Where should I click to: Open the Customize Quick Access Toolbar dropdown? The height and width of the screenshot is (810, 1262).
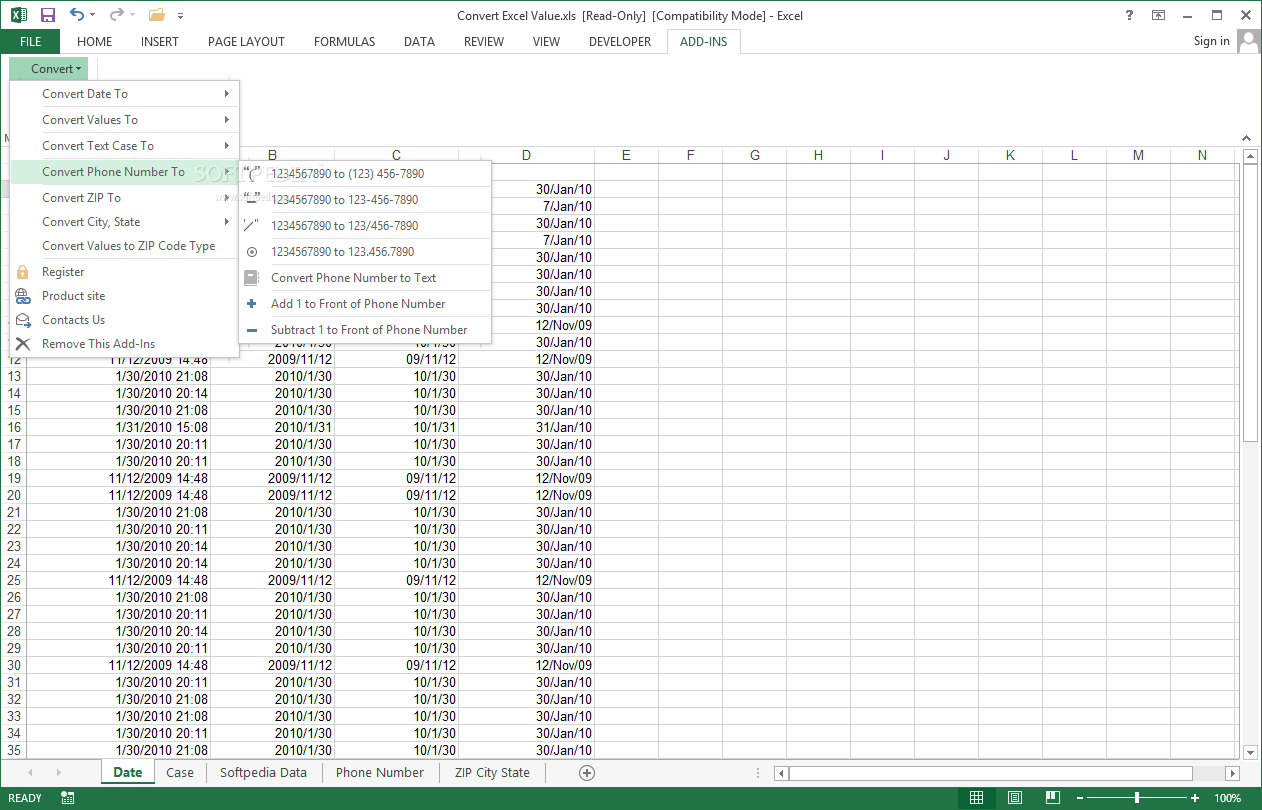click(x=180, y=16)
